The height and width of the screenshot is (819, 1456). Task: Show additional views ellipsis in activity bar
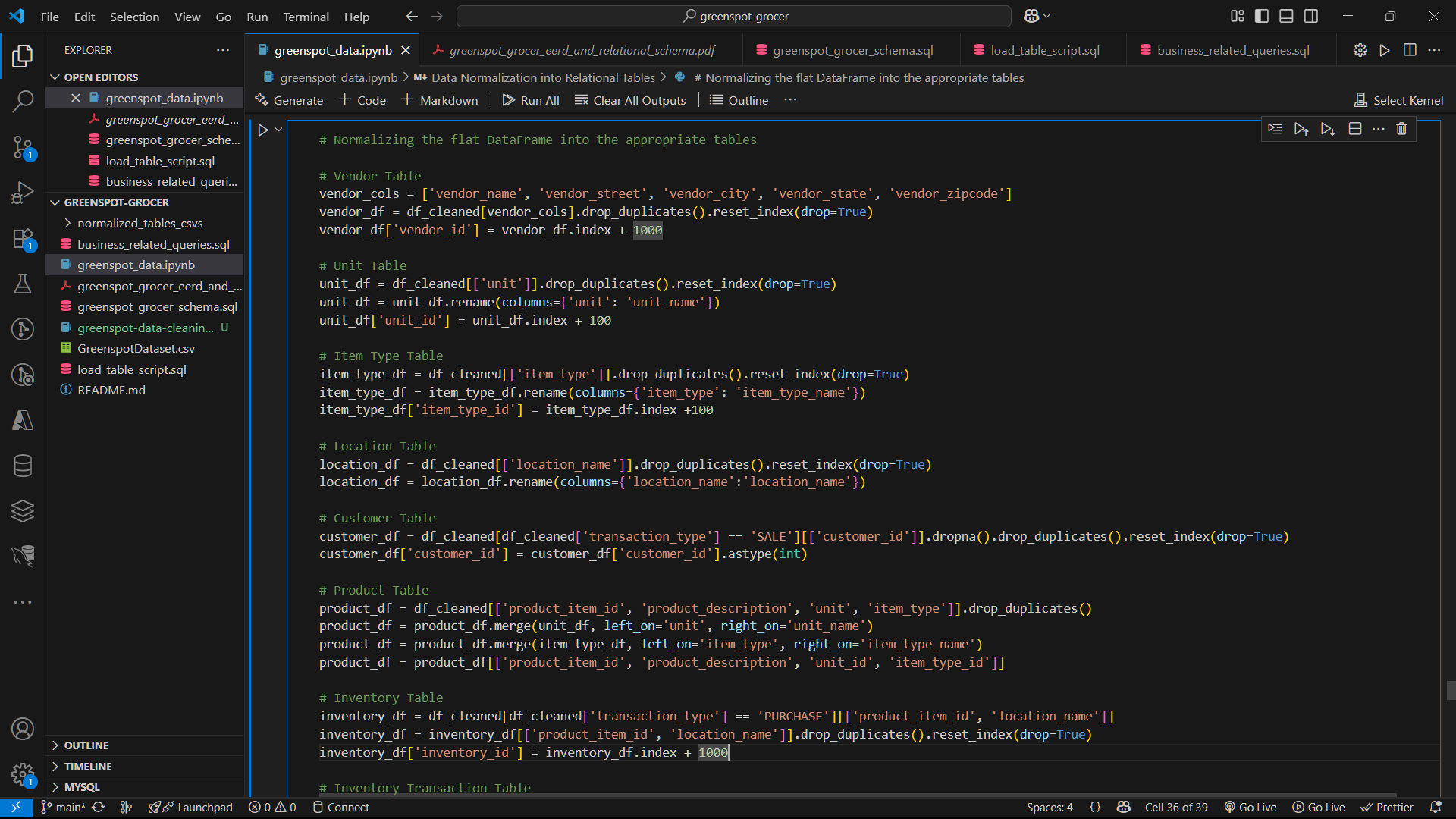[x=23, y=602]
